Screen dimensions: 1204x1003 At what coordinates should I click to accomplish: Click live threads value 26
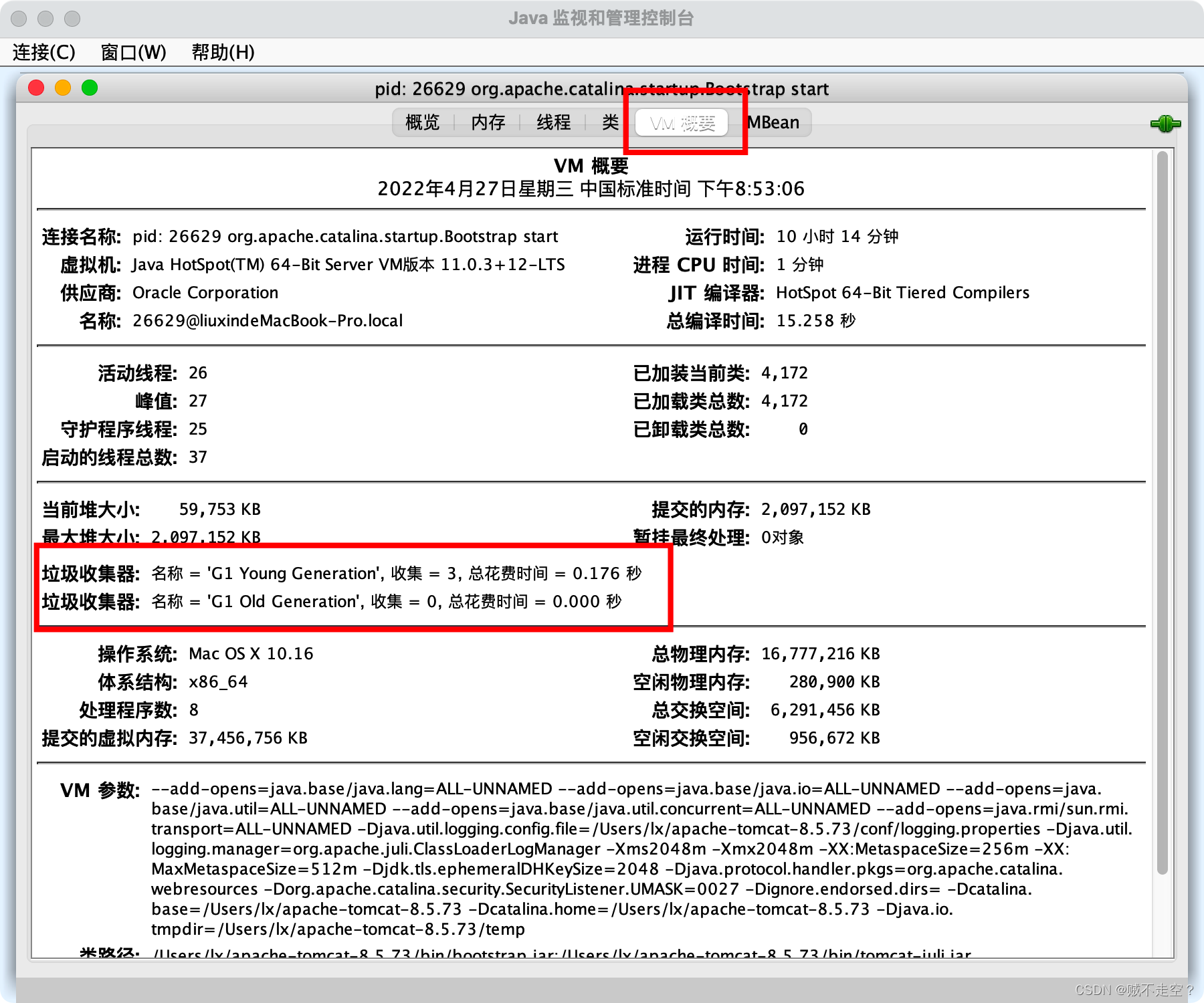[198, 373]
